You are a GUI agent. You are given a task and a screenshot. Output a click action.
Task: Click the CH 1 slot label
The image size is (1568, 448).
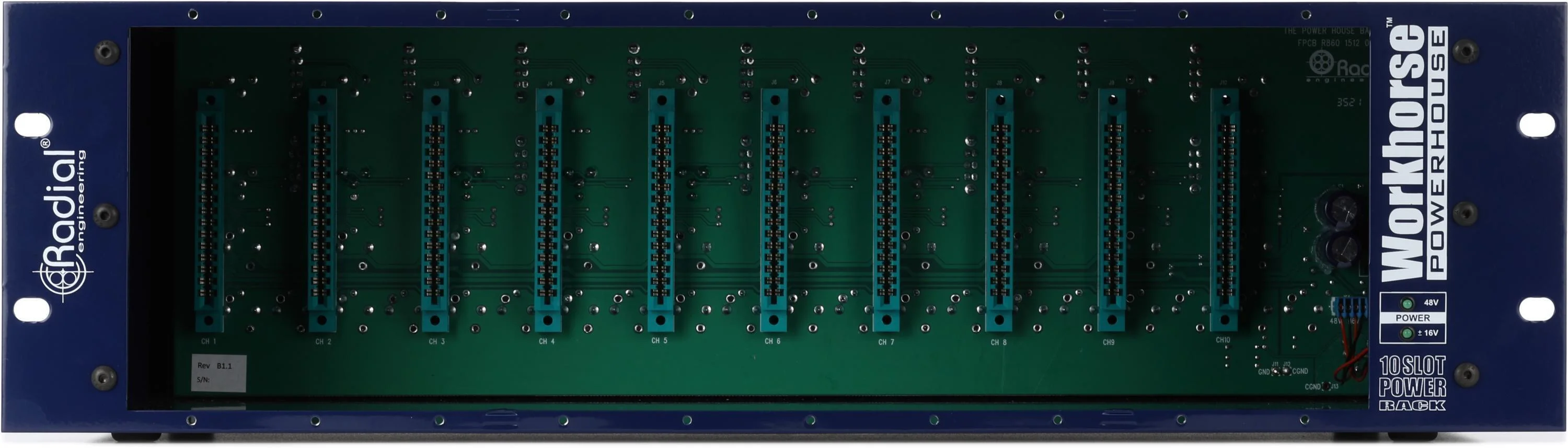pos(208,341)
